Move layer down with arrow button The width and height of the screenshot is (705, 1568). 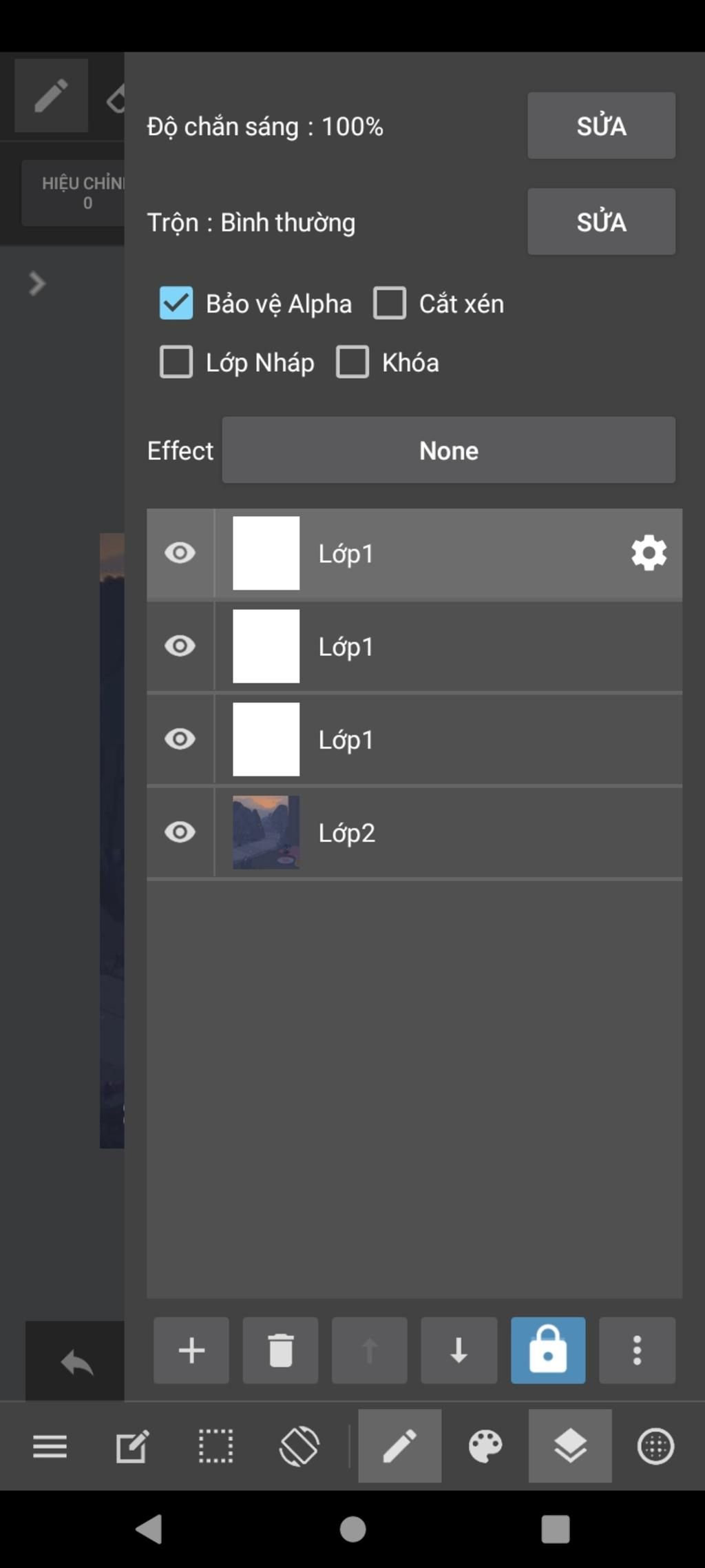tap(459, 1350)
